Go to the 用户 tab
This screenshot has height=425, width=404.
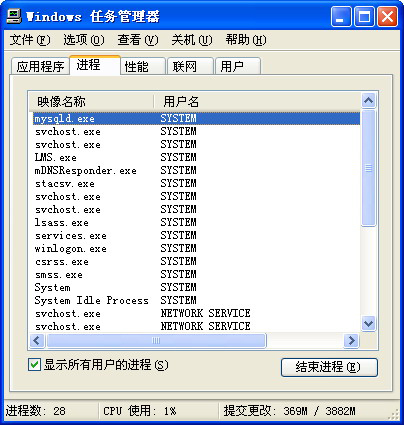tap(238, 66)
